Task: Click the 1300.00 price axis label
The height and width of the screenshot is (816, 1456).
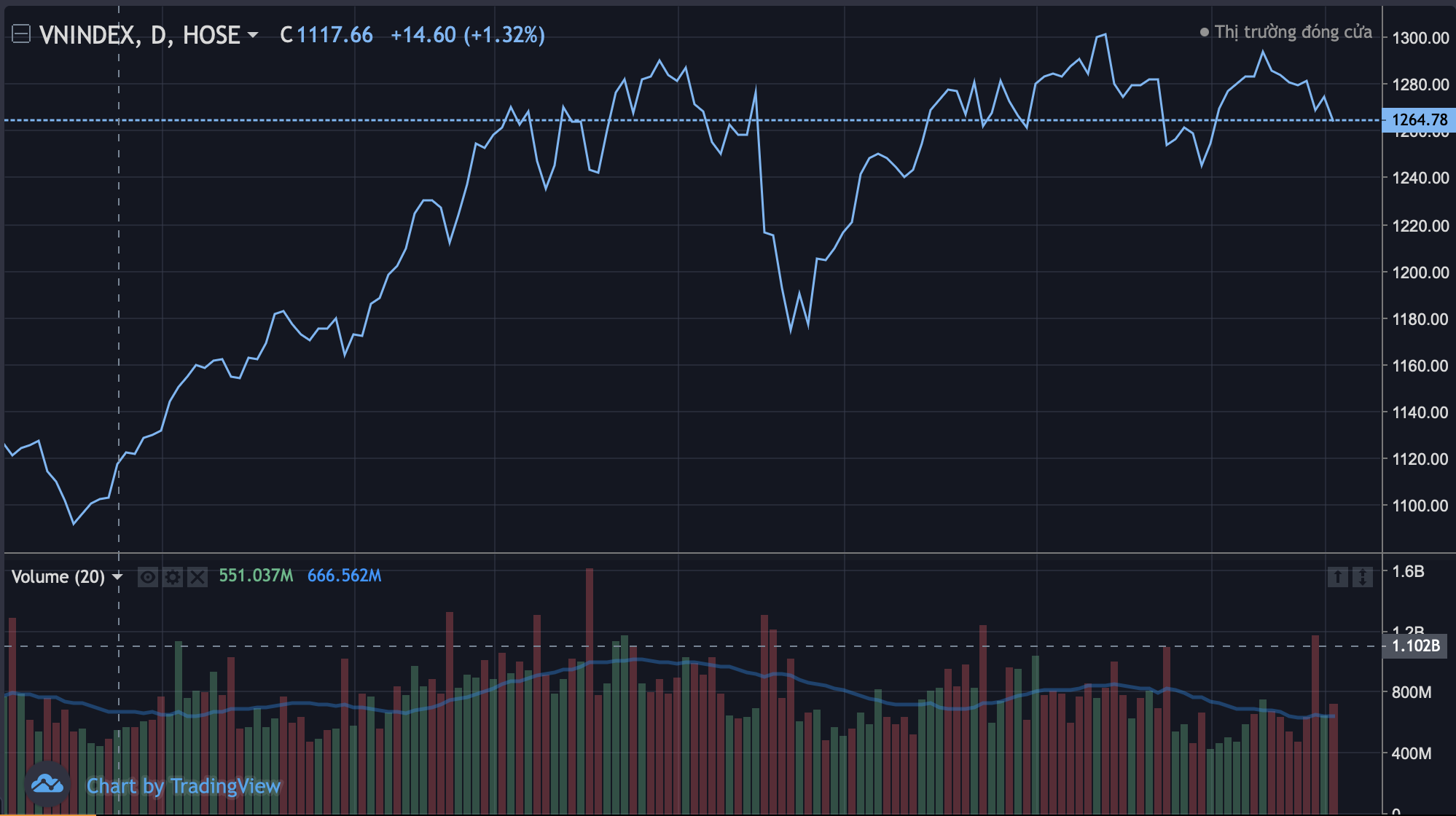Action: (x=1420, y=38)
